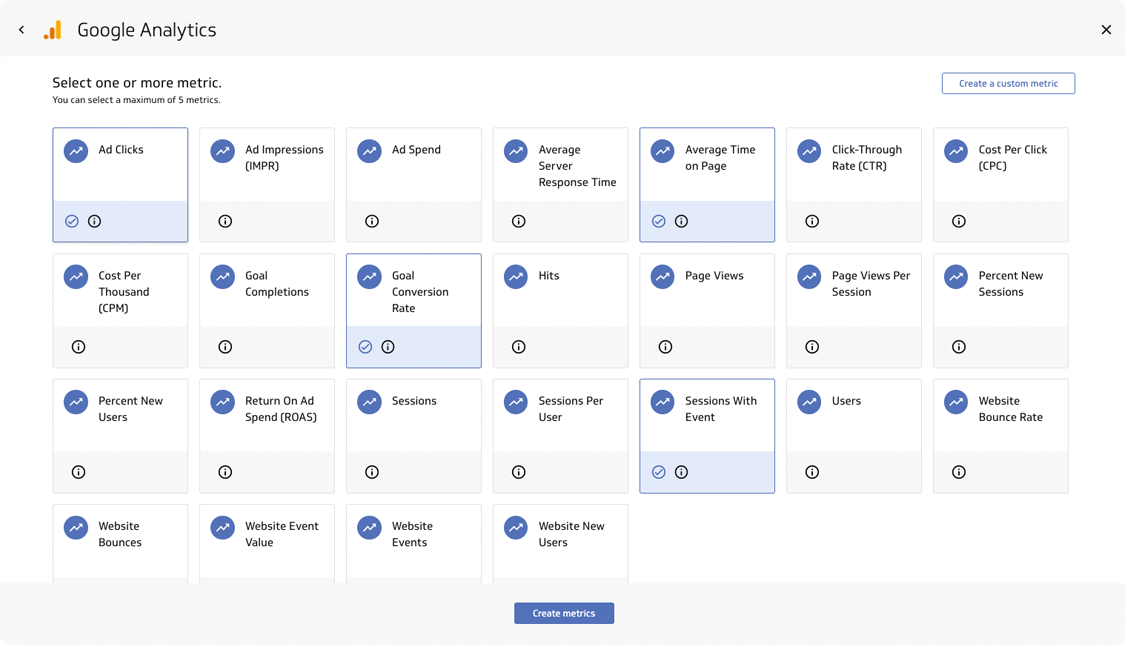Image resolution: width=1125 pixels, height=645 pixels.
Task: Click info icon on Sessions Per User
Action: pyautogui.click(x=519, y=472)
